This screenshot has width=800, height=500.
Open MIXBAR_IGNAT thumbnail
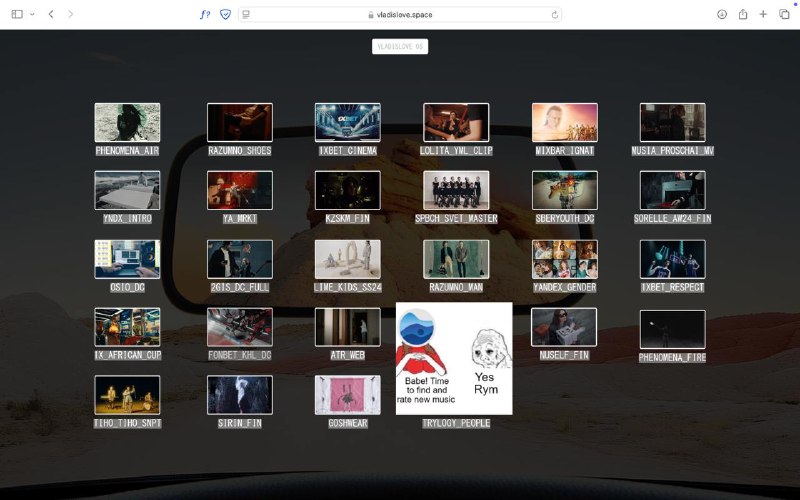pos(565,122)
